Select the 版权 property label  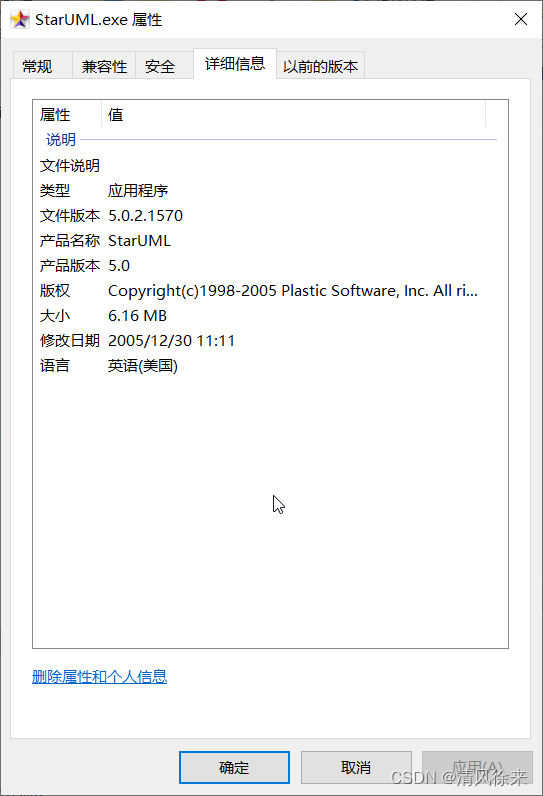55,291
